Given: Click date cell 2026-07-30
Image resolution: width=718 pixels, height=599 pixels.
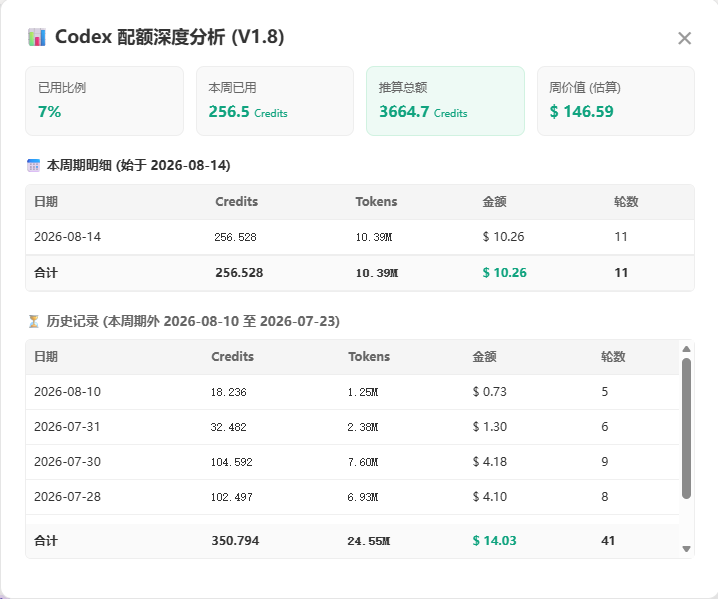Looking at the screenshot, I should point(67,462).
